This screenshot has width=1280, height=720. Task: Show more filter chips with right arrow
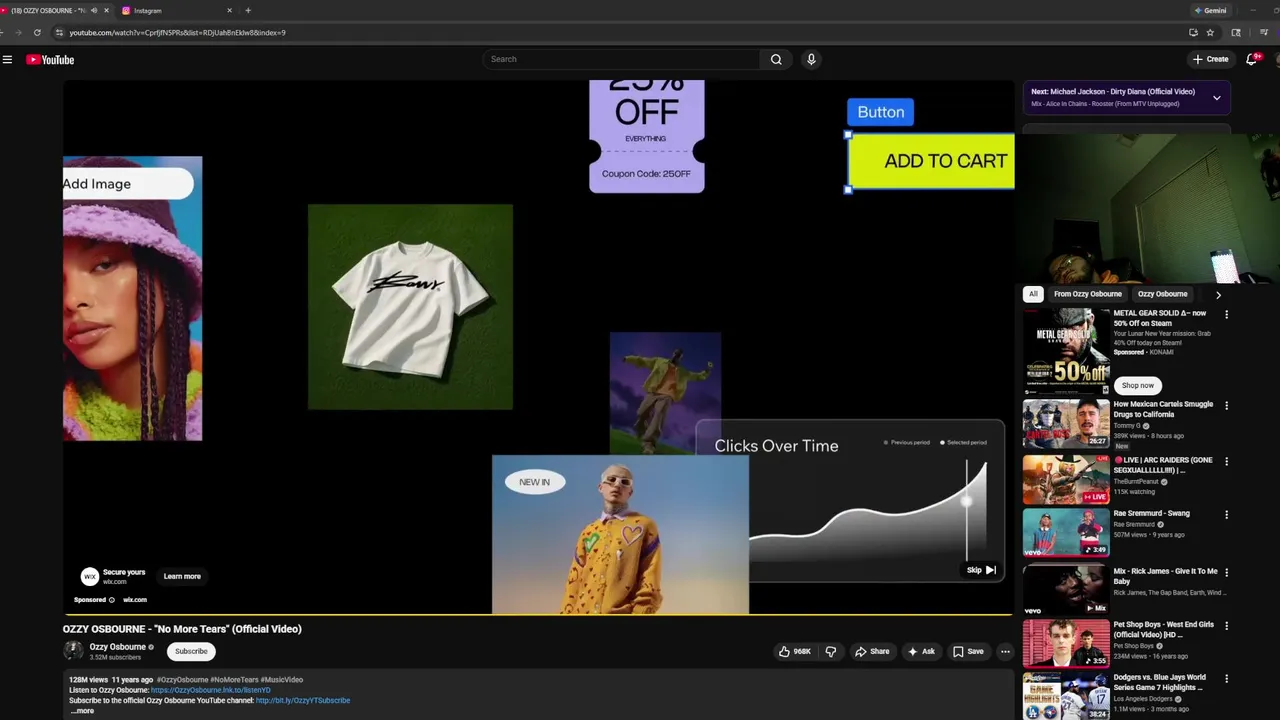click(1218, 295)
